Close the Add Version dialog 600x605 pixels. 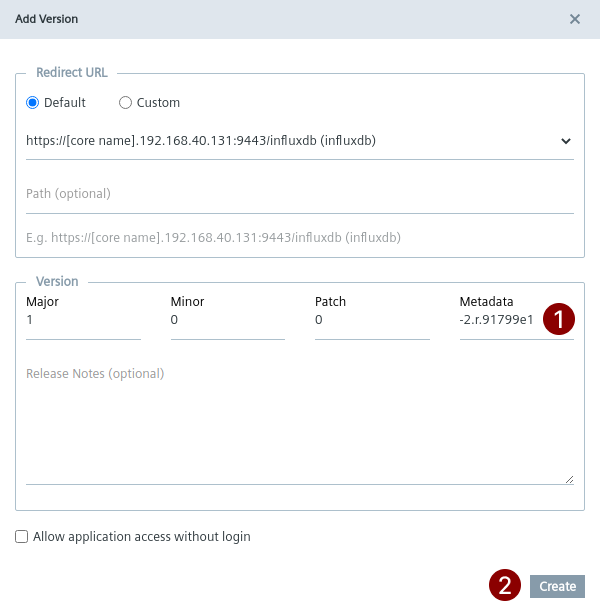tap(574, 19)
